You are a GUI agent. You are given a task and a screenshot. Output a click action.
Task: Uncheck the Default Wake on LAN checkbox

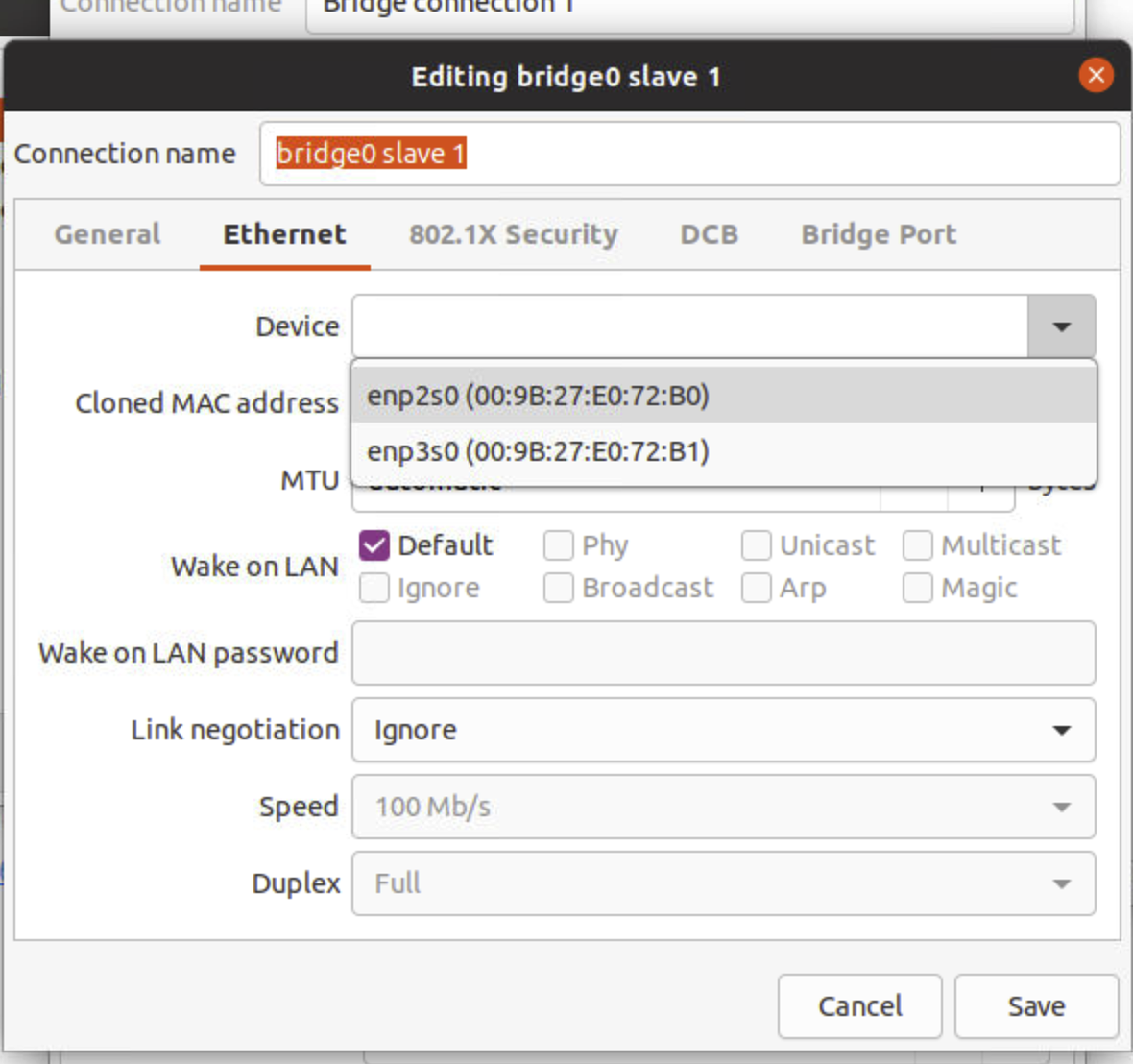point(374,545)
